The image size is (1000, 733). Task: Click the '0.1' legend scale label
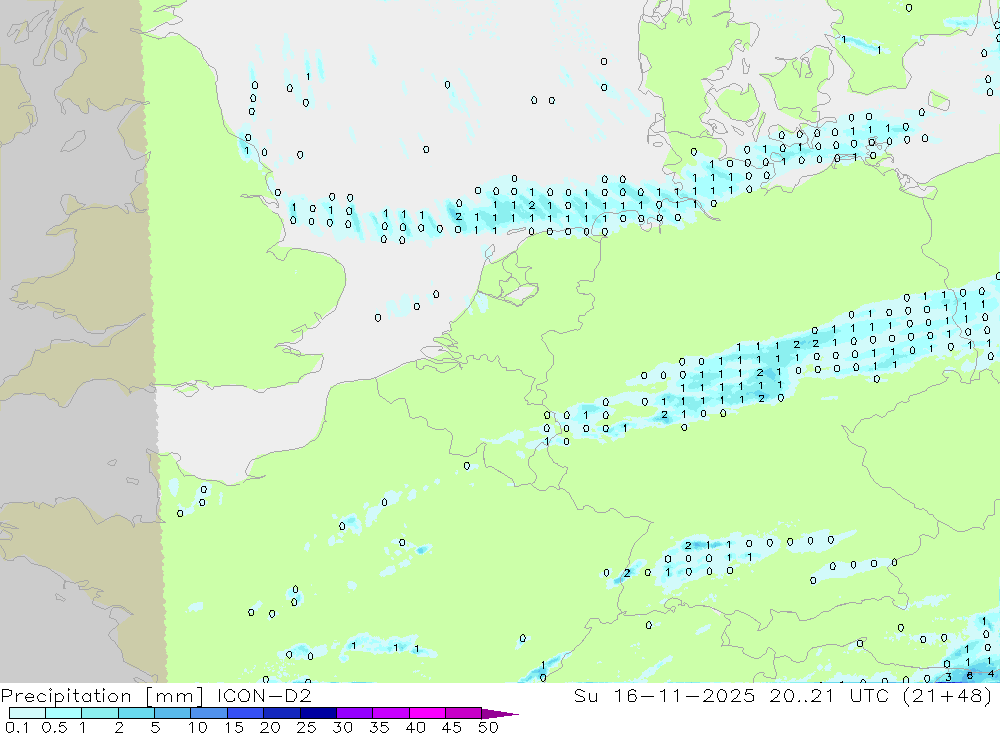point(17,727)
